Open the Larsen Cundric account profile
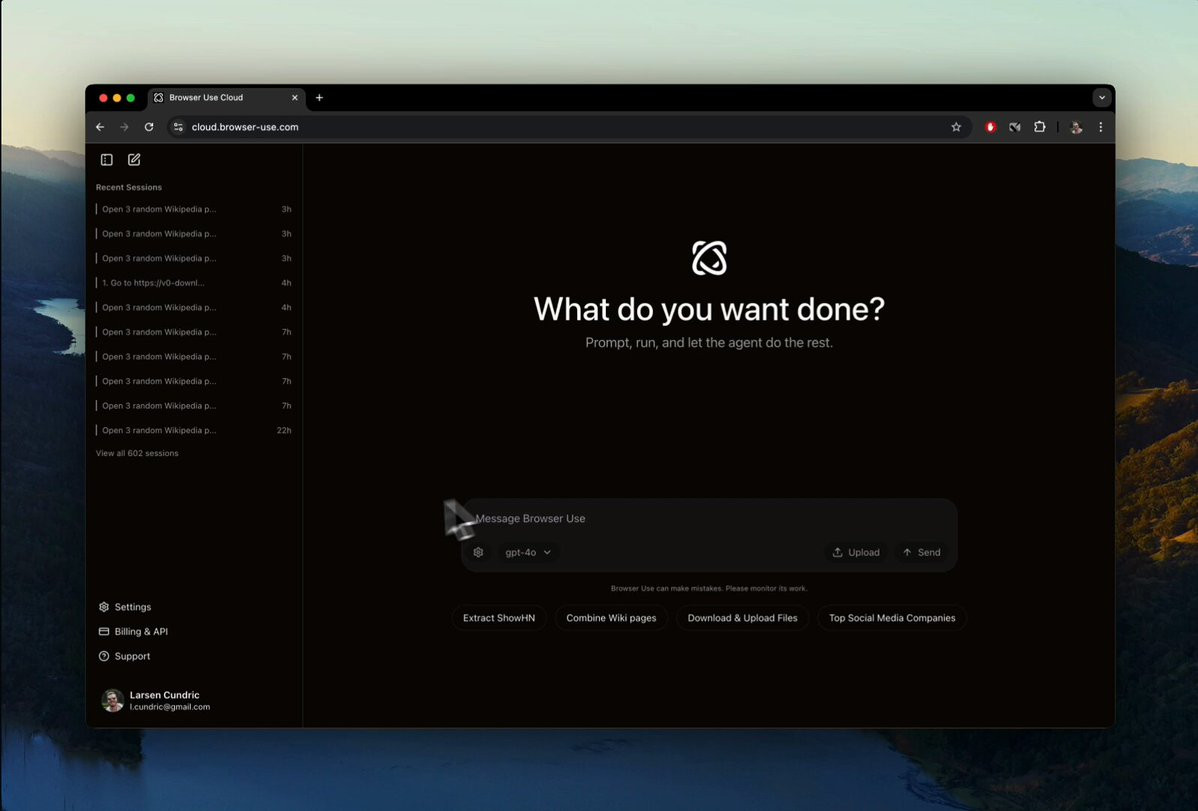This screenshot has height=811, width=1198. [x=156, y=700]
